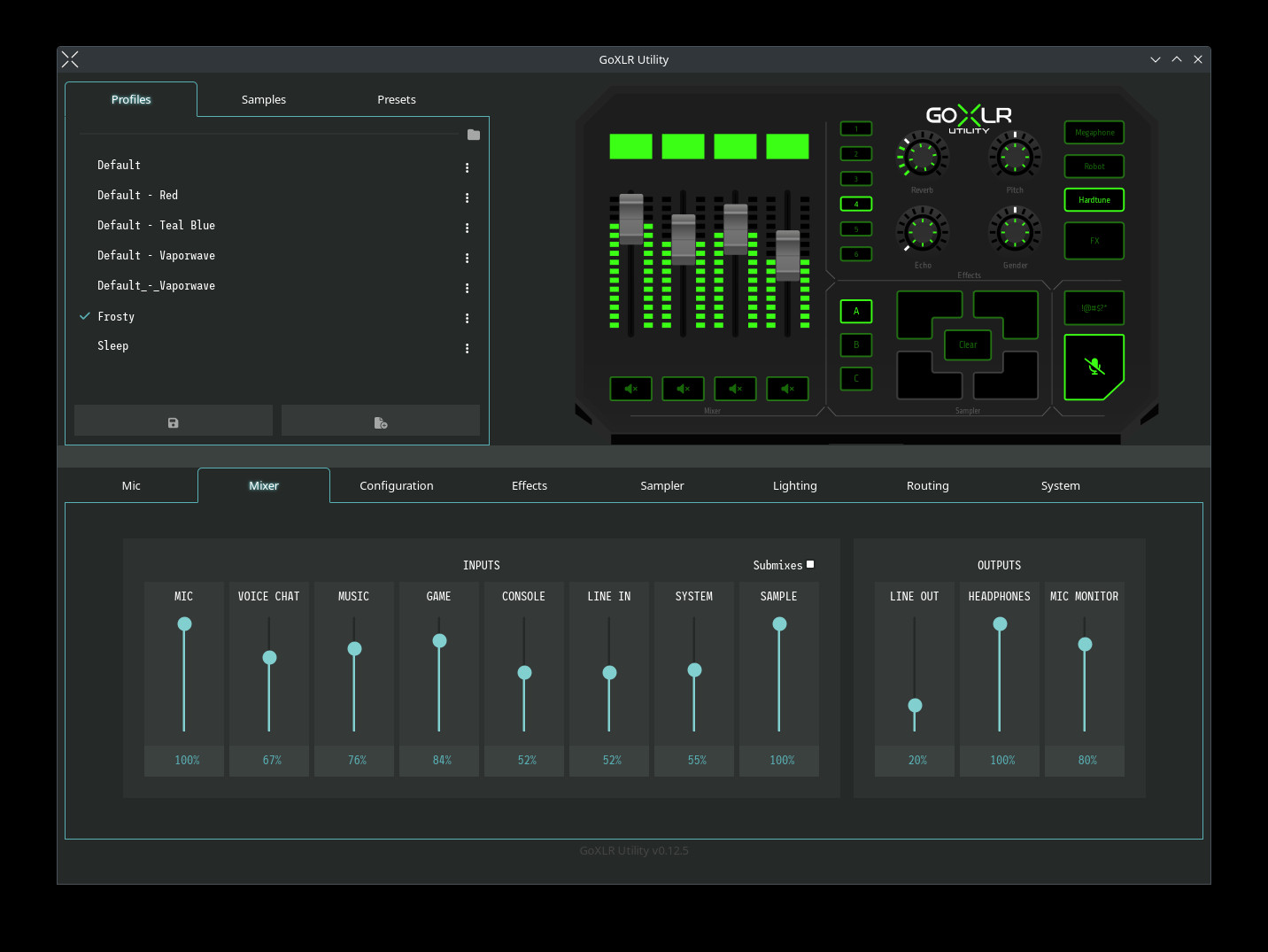Mute the fourth fader channel button
The width and height of the screenshot is (1268, 952).
pos(787,389)
